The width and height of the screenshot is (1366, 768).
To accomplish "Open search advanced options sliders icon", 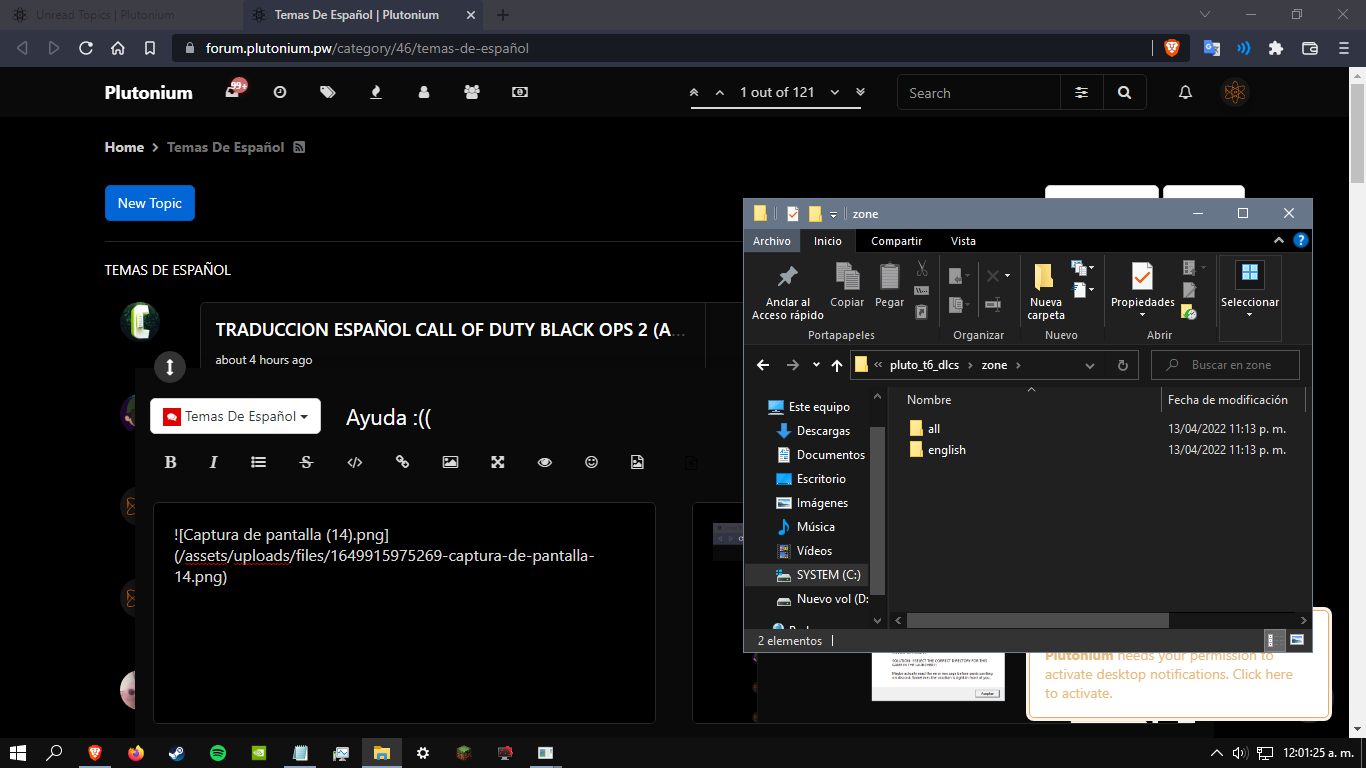I will (1082, 93).
